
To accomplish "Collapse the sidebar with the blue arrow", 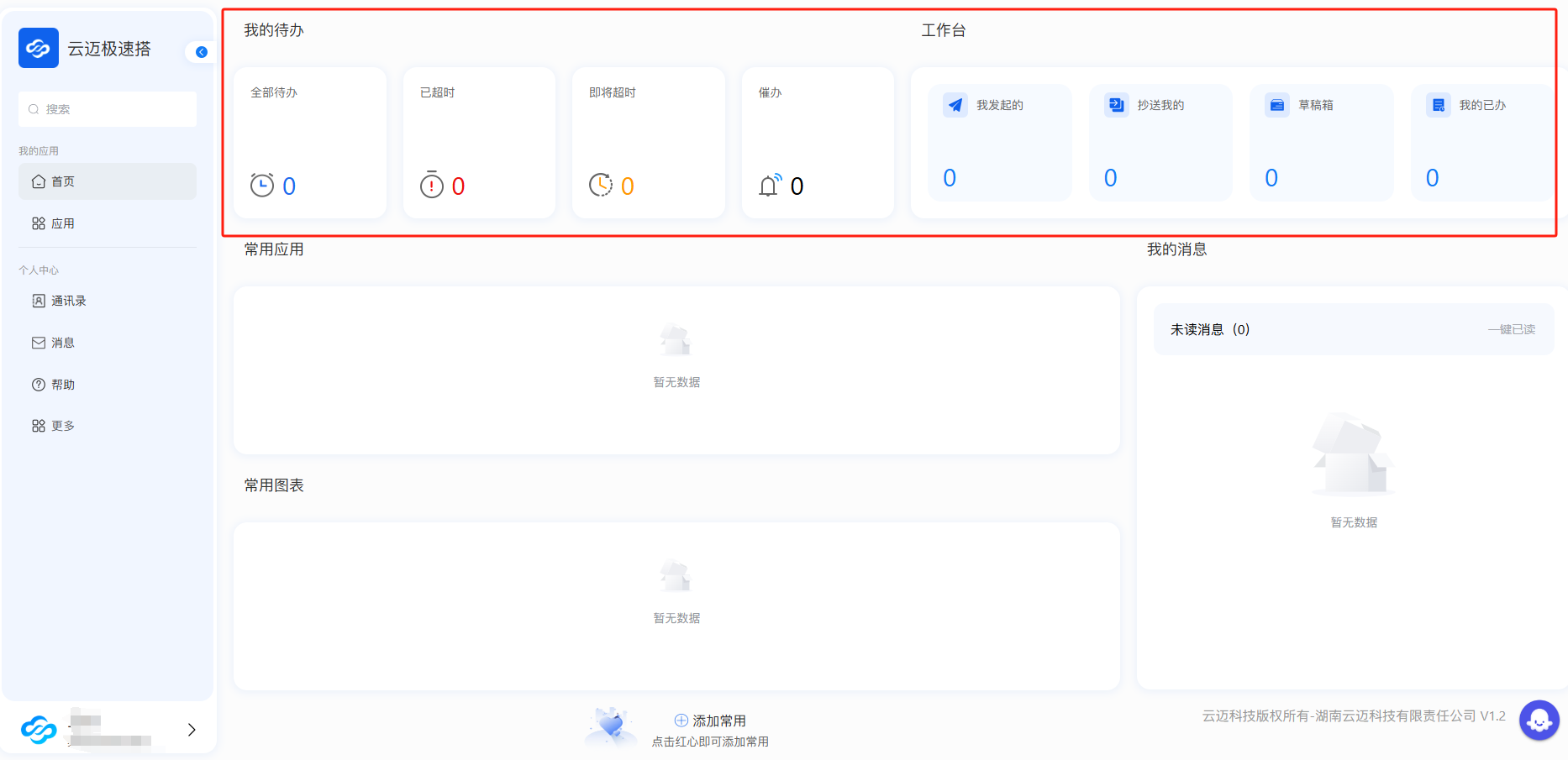I will (x=202, y=52).
